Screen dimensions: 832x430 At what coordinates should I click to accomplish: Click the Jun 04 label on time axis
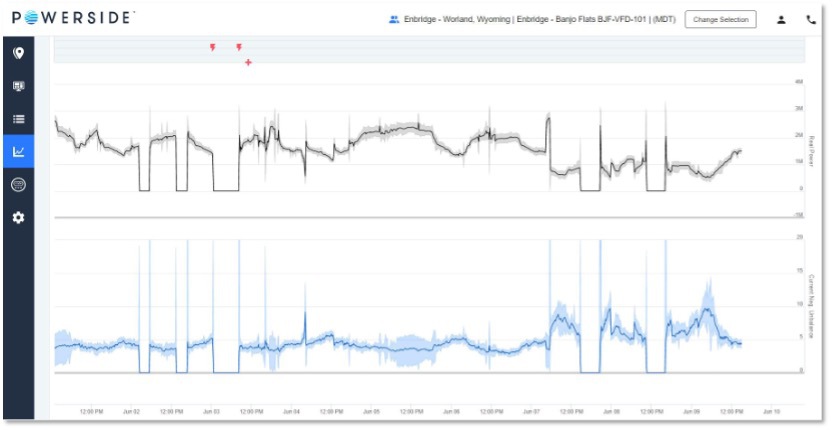click(291, 411)
